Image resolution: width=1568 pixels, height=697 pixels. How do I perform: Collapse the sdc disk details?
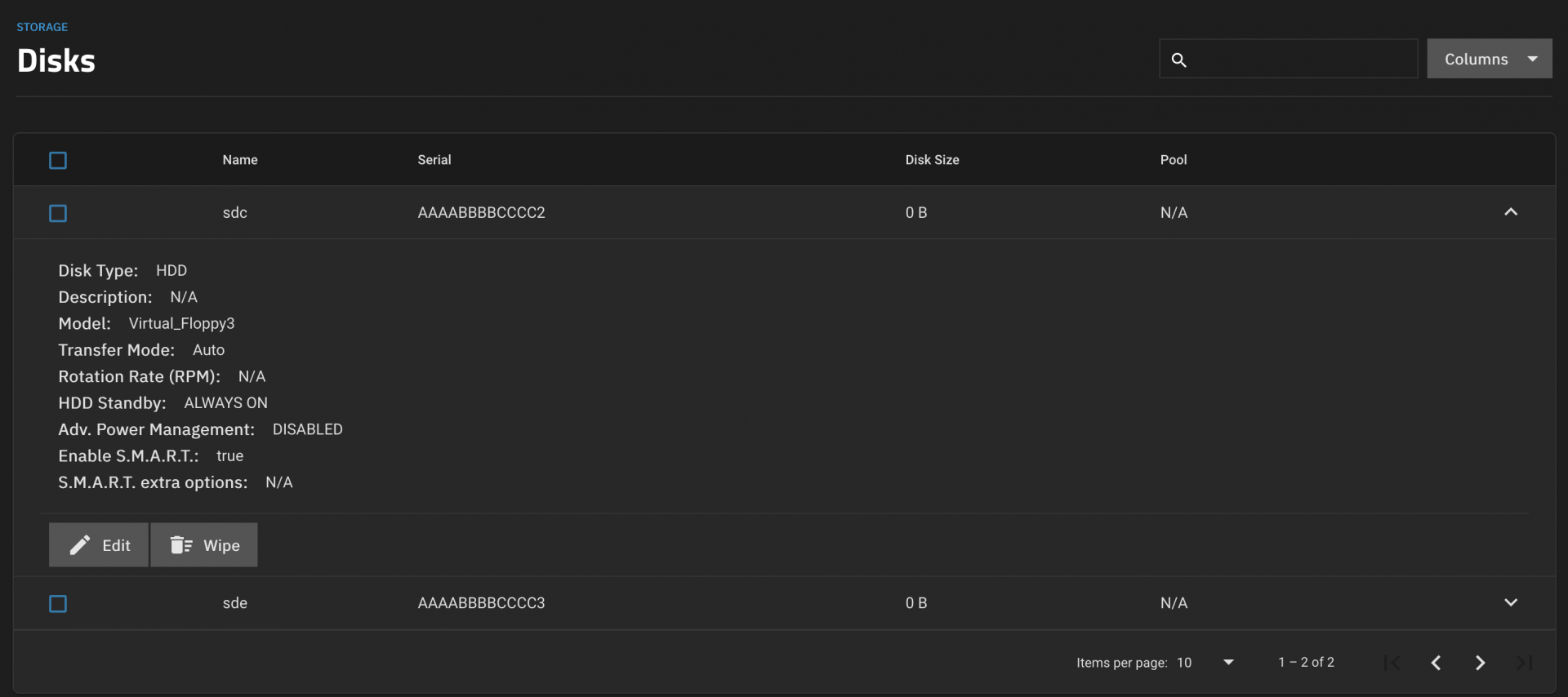click(x=1511, y=212)
